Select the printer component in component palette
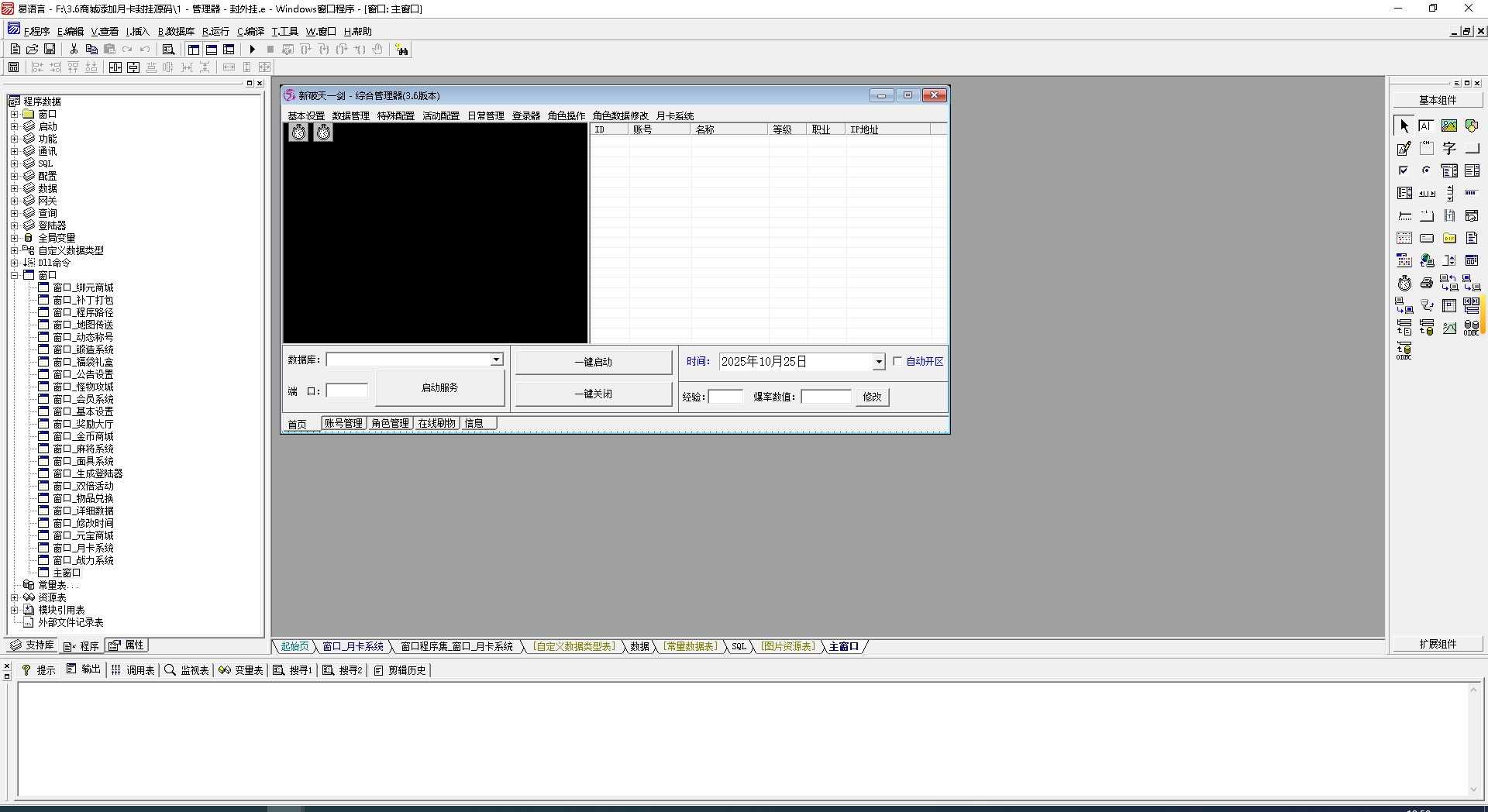 [1427, 284]
